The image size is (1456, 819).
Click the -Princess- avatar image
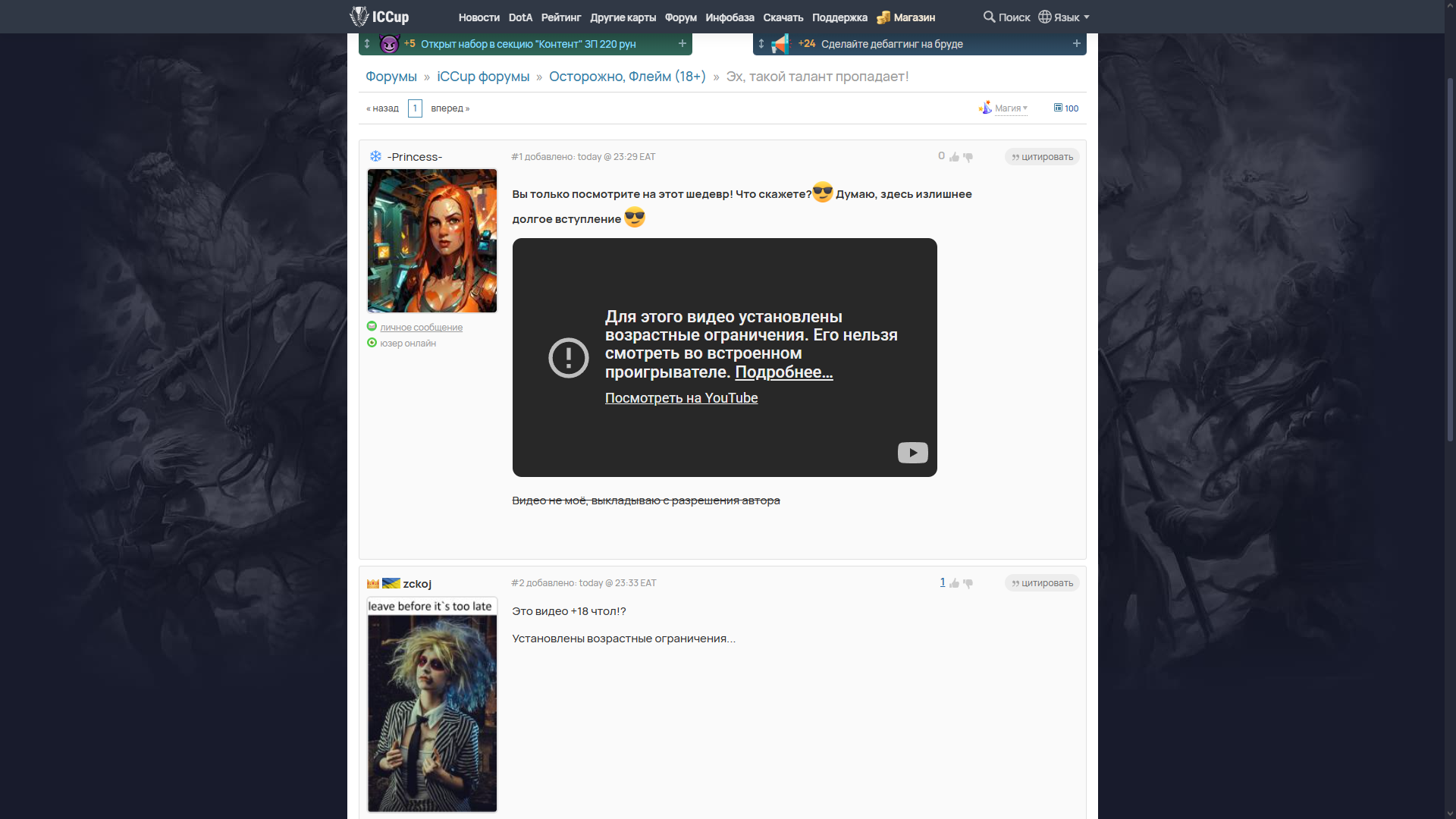click(432, 240)
